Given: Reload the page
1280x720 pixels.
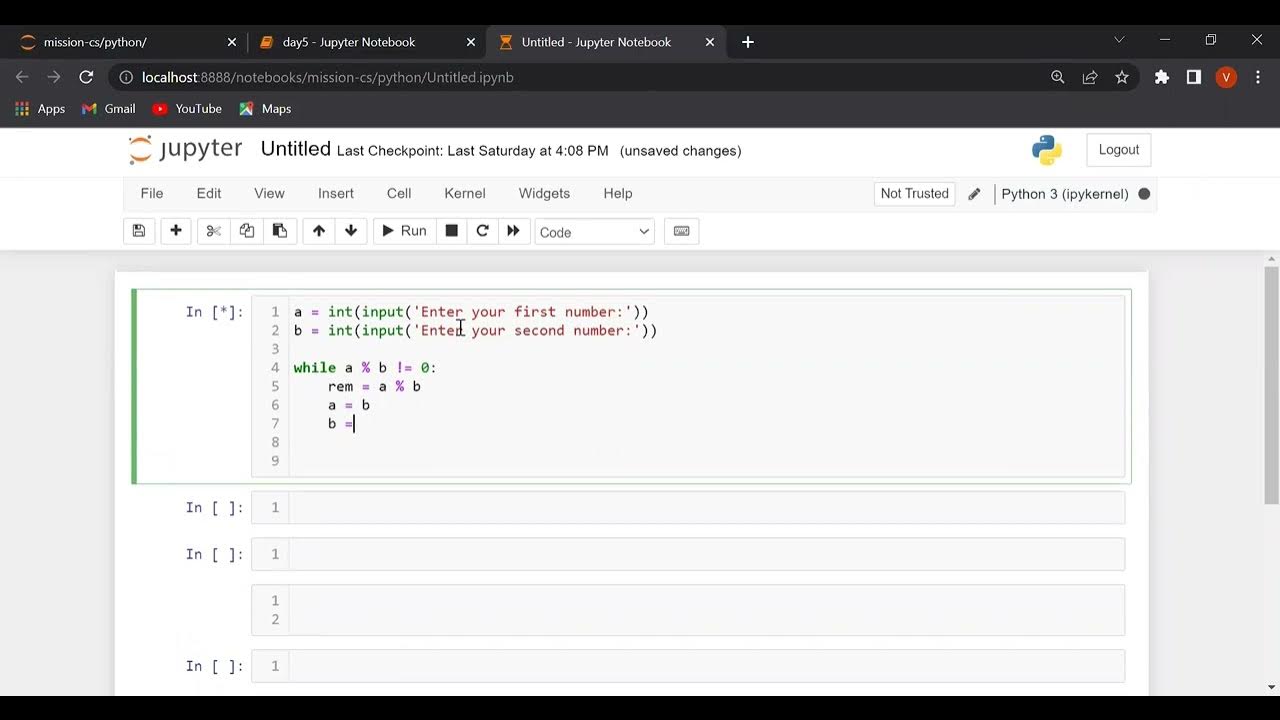Looking at the screenshot, I should [x=86, y=77].
